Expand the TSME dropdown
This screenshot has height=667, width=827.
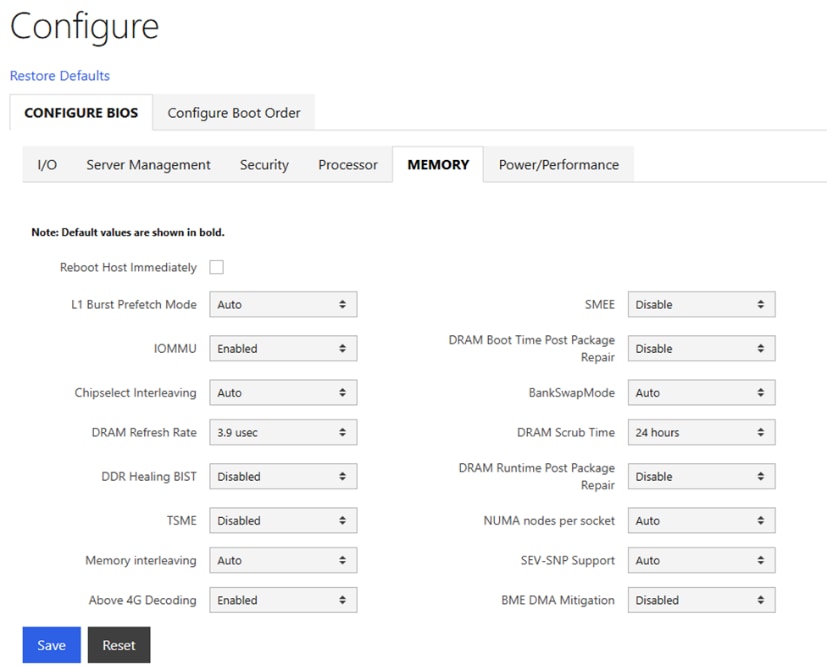(x=282, y=521)
